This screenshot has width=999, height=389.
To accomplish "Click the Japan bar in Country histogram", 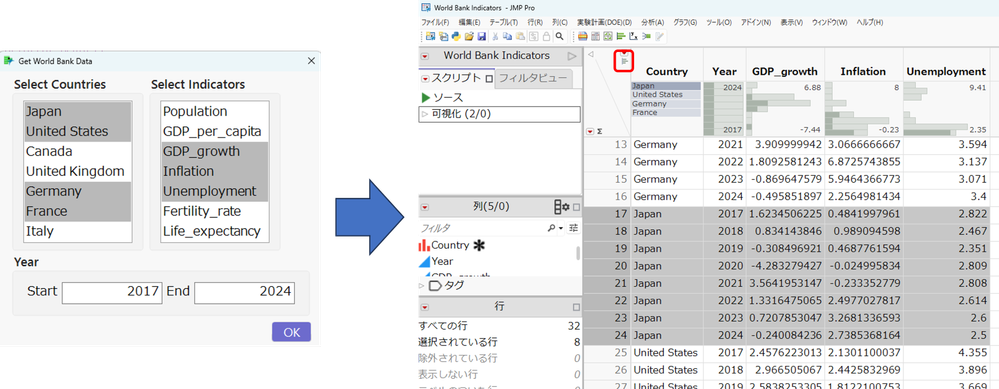I will (x=666, y=86).
